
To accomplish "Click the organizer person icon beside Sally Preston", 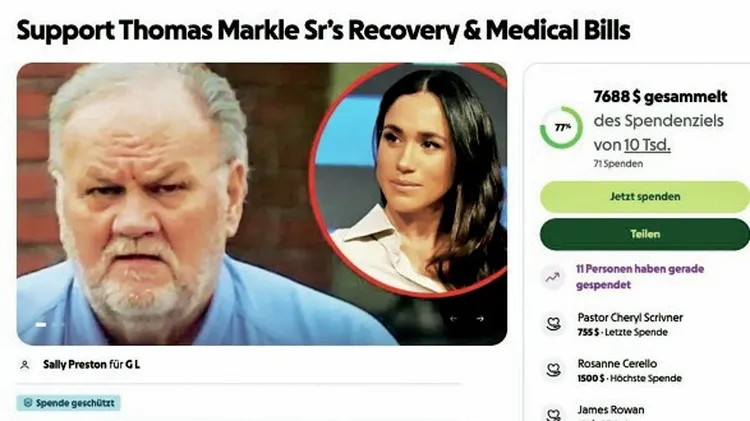I will point(25,365).
